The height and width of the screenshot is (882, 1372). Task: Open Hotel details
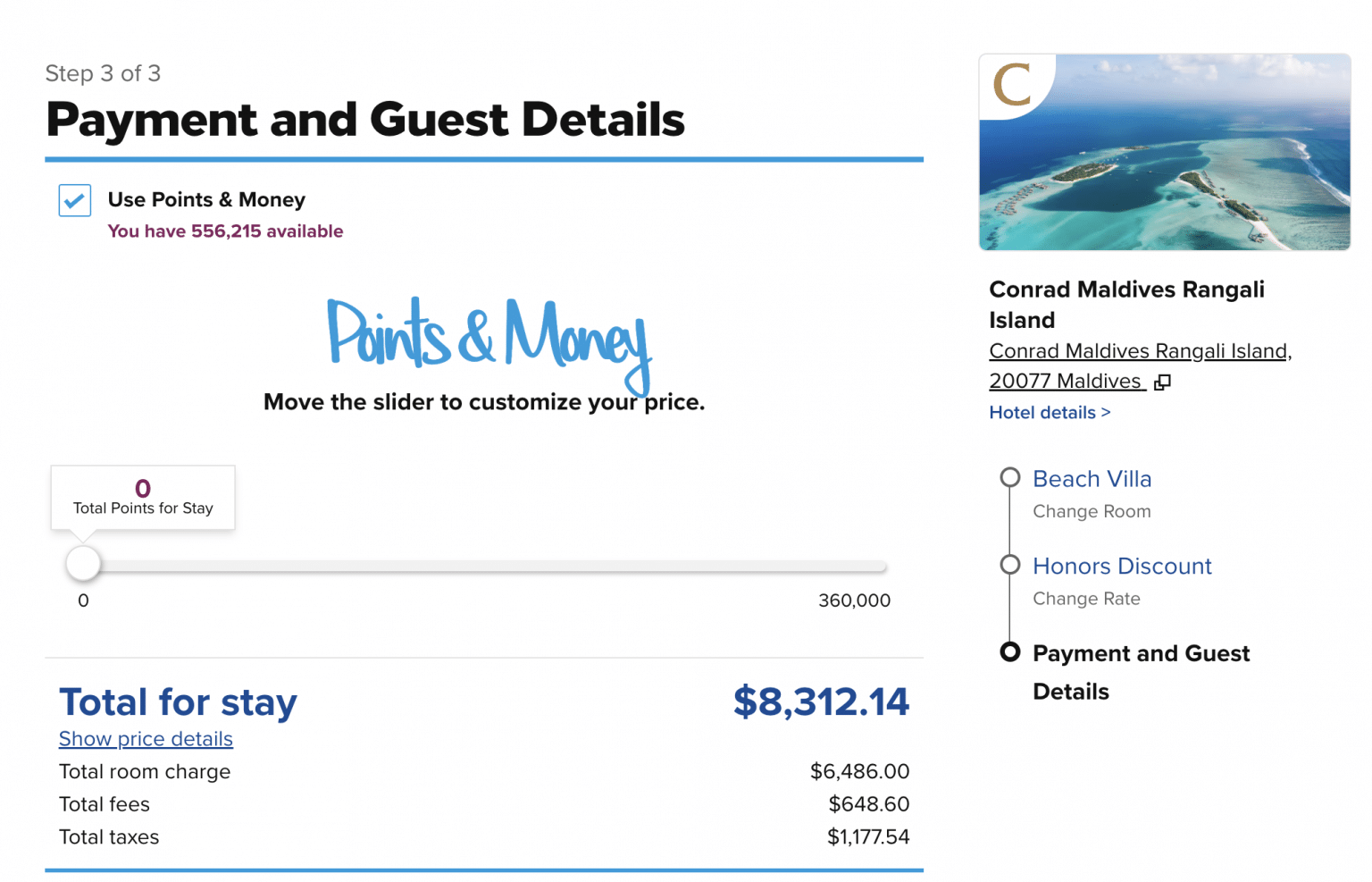coord(1049,412)
